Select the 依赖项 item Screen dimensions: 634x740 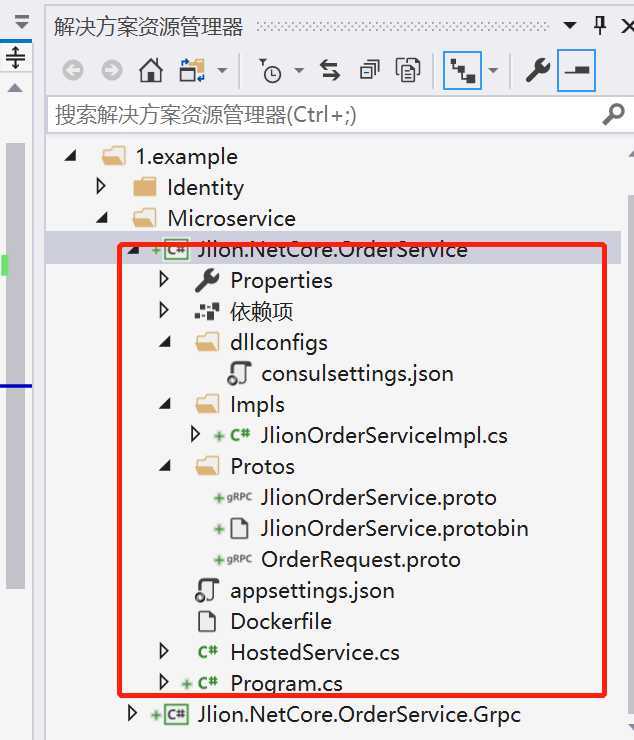pos(261,311)
